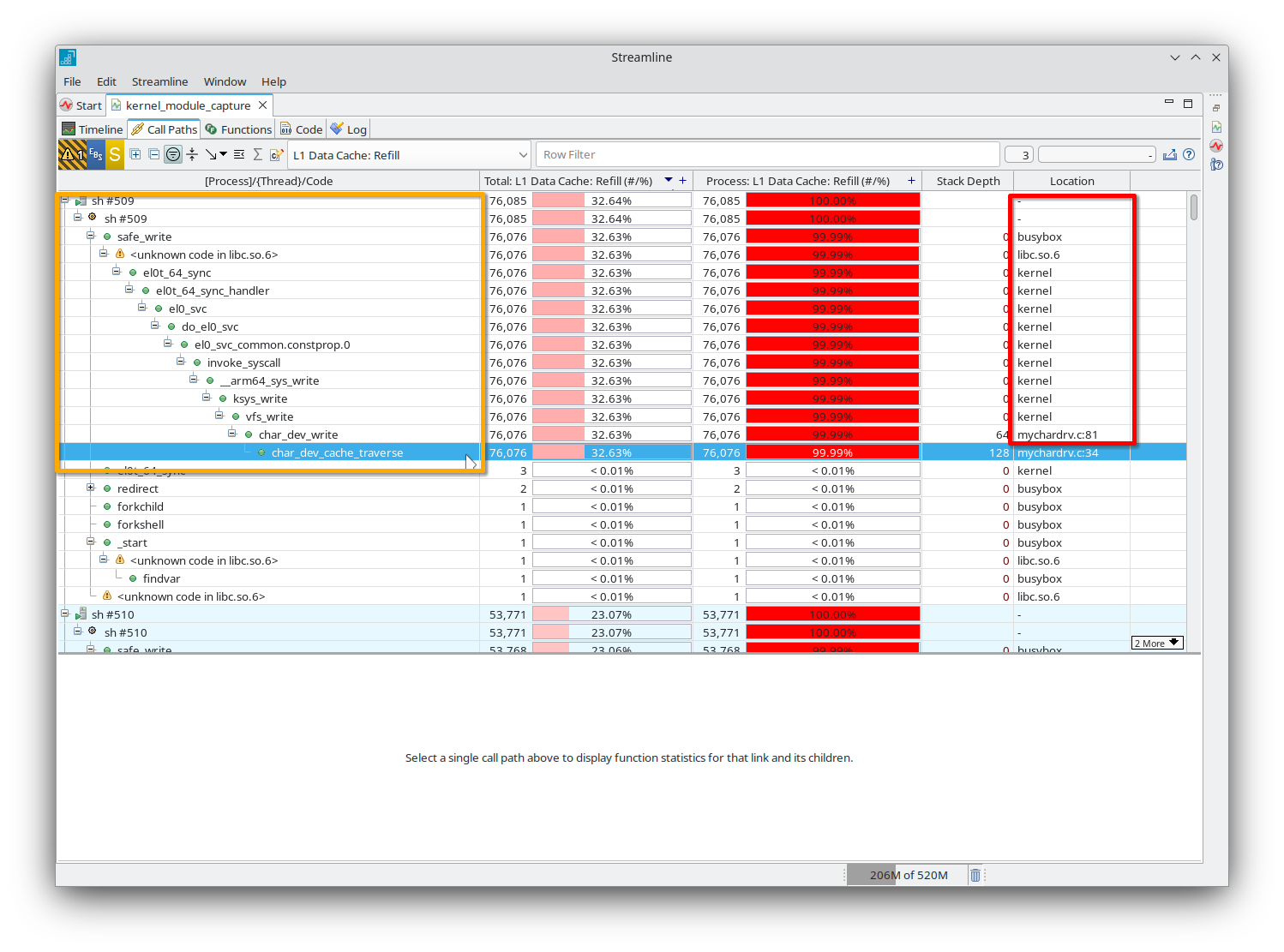This screenshot has height=952, width=1284.
Task: Toggle the stack arrow display option
Action: click(213, 154)
